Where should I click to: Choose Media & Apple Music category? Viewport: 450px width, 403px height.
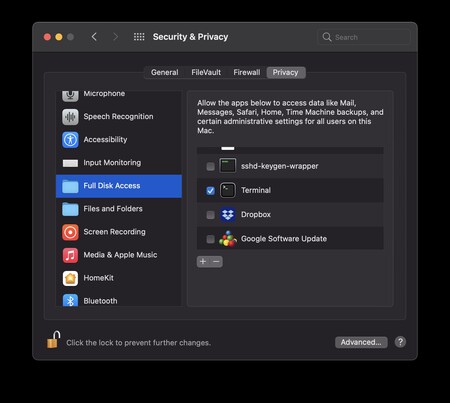[x=119, y=255]
